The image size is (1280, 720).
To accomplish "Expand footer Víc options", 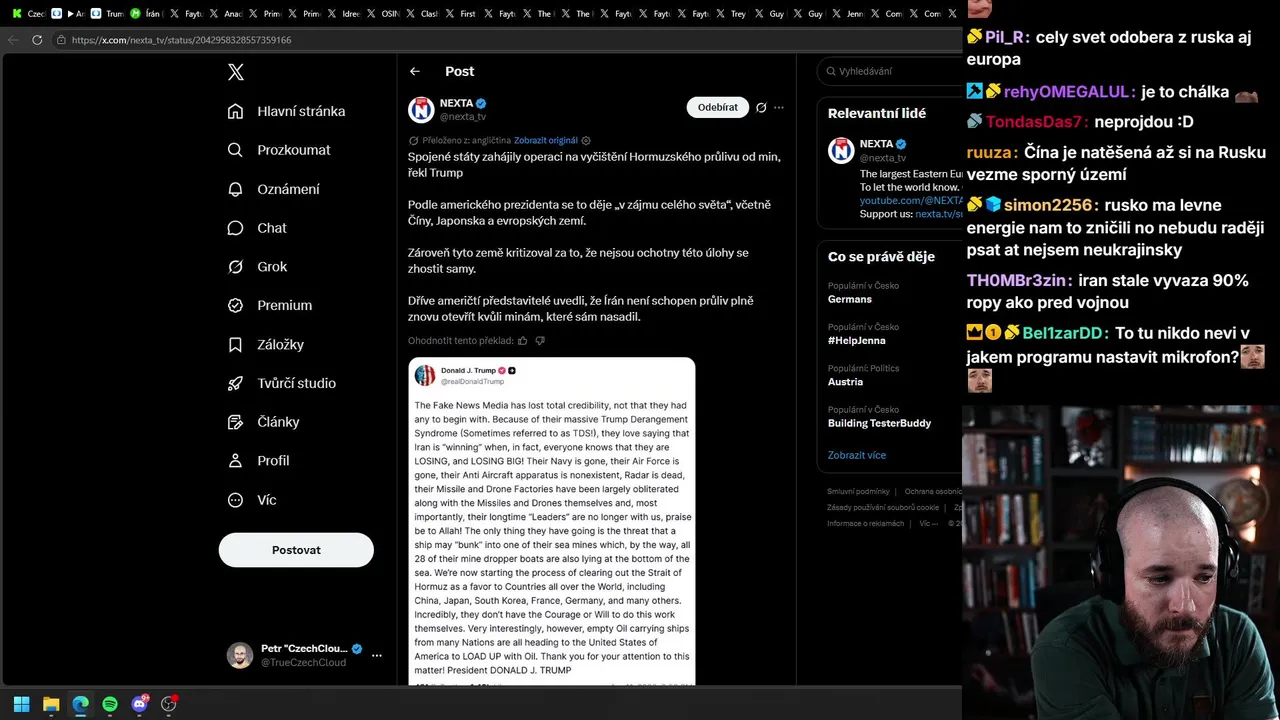I will coord(929,523).
